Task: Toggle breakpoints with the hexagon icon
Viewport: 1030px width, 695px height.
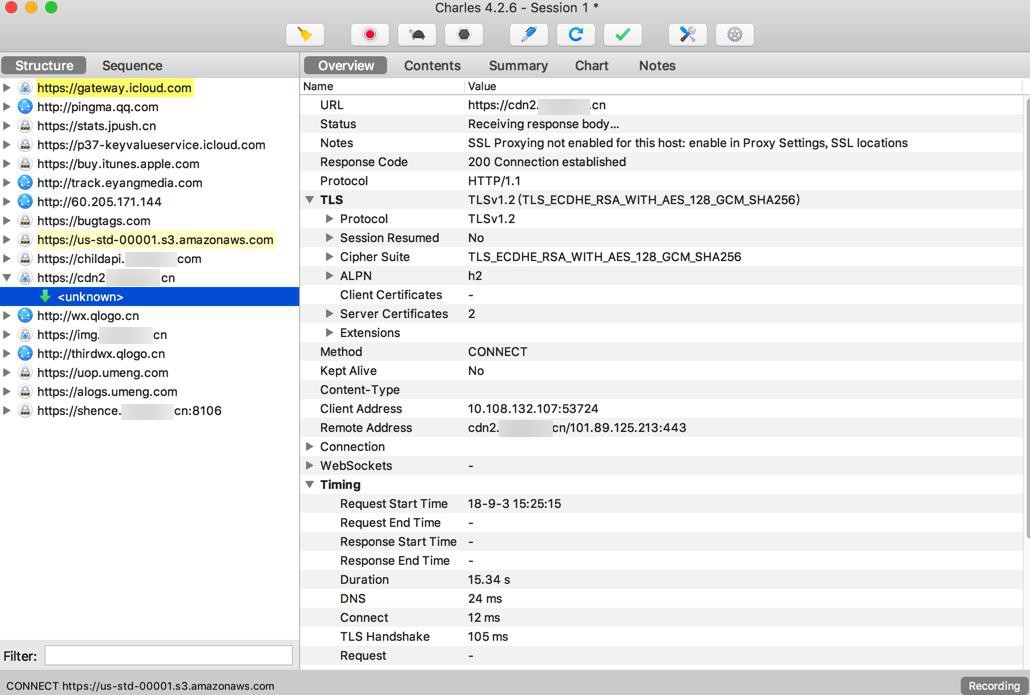Action: click(x=464, y=34)
